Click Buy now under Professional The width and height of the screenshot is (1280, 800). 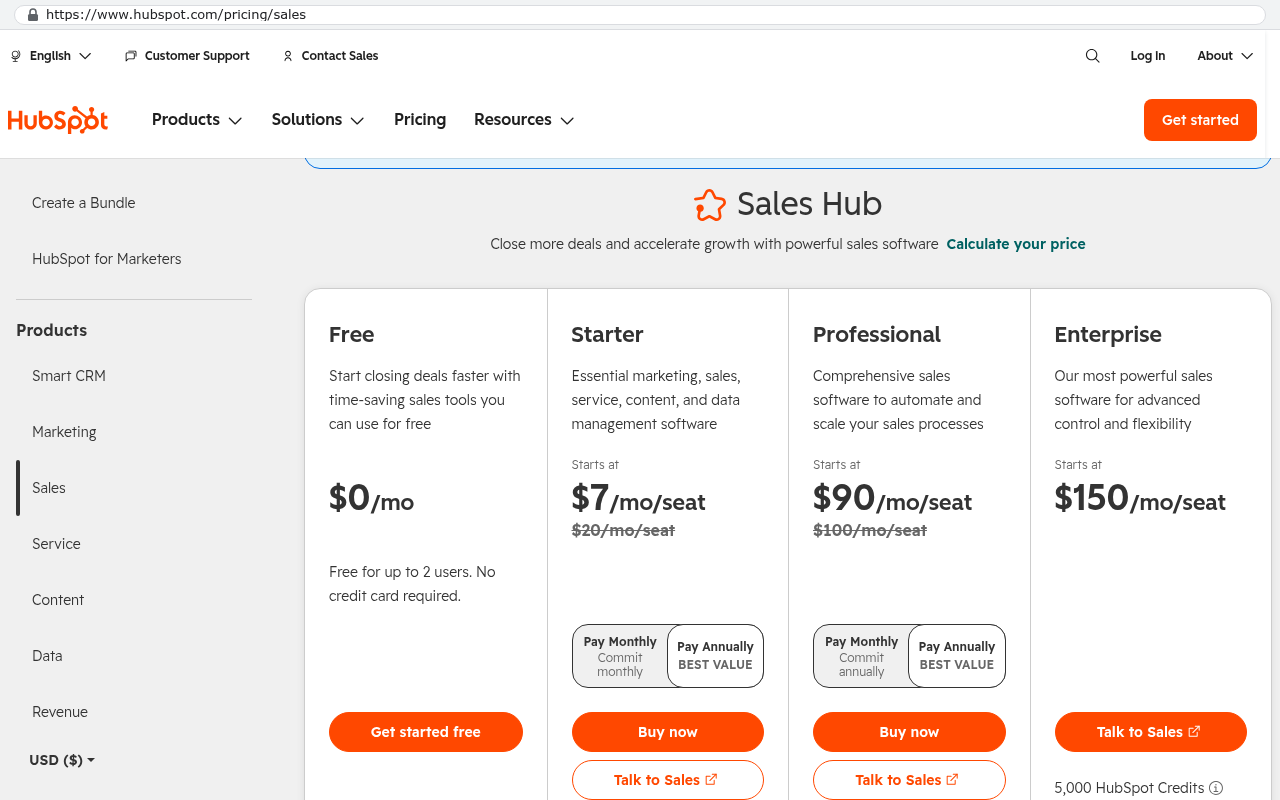coord(909,732)
